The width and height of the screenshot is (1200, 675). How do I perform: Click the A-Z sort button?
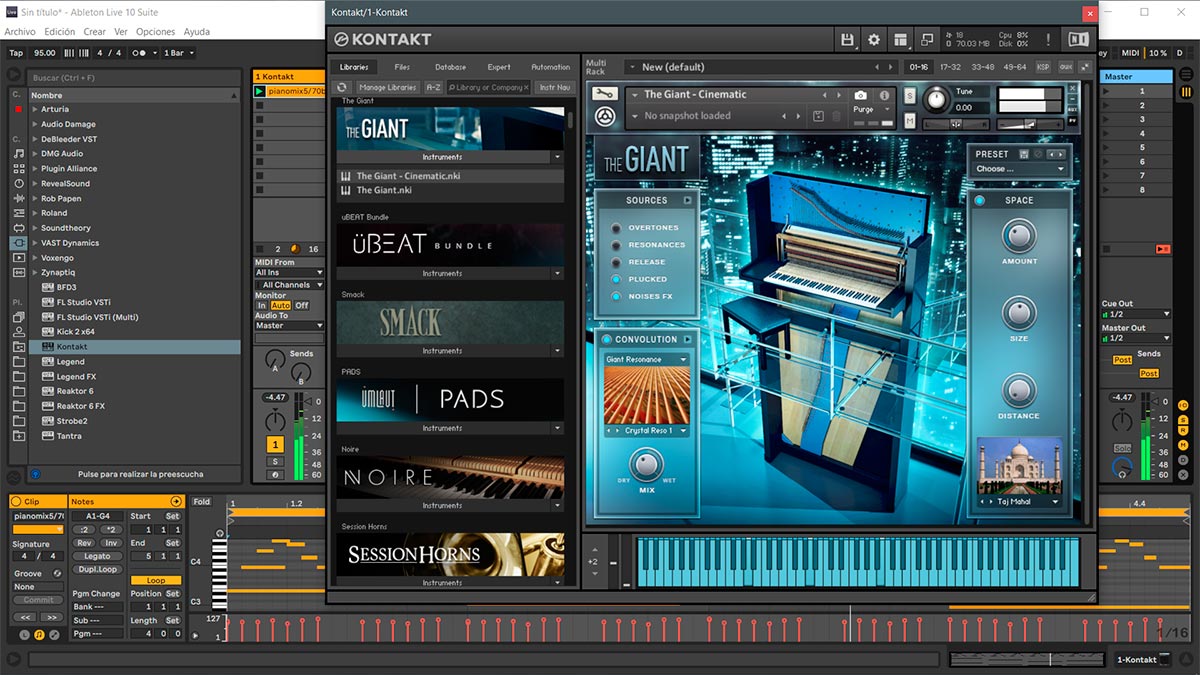tap(433, 88)
